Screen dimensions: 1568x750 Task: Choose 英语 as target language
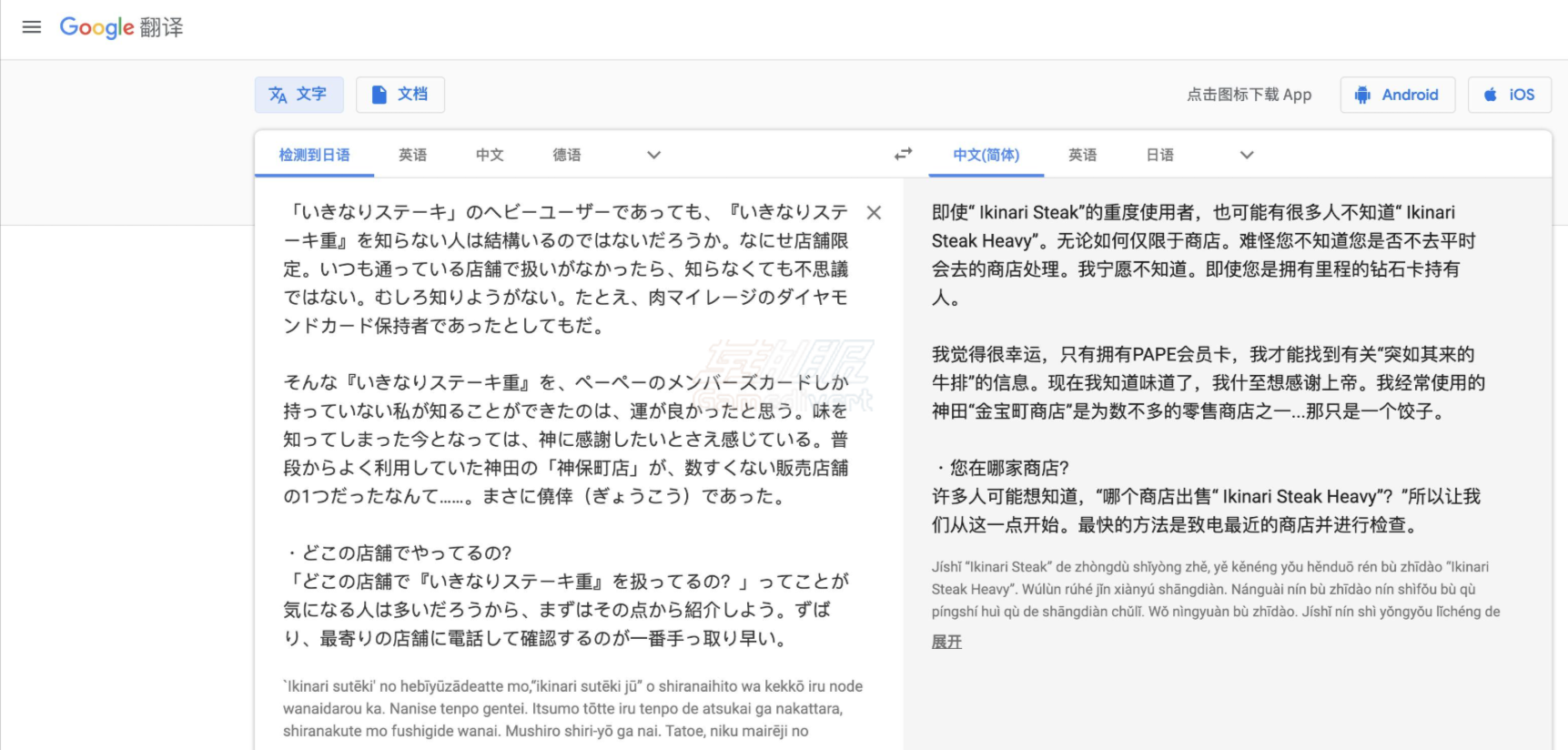[x=1083, y=155]
